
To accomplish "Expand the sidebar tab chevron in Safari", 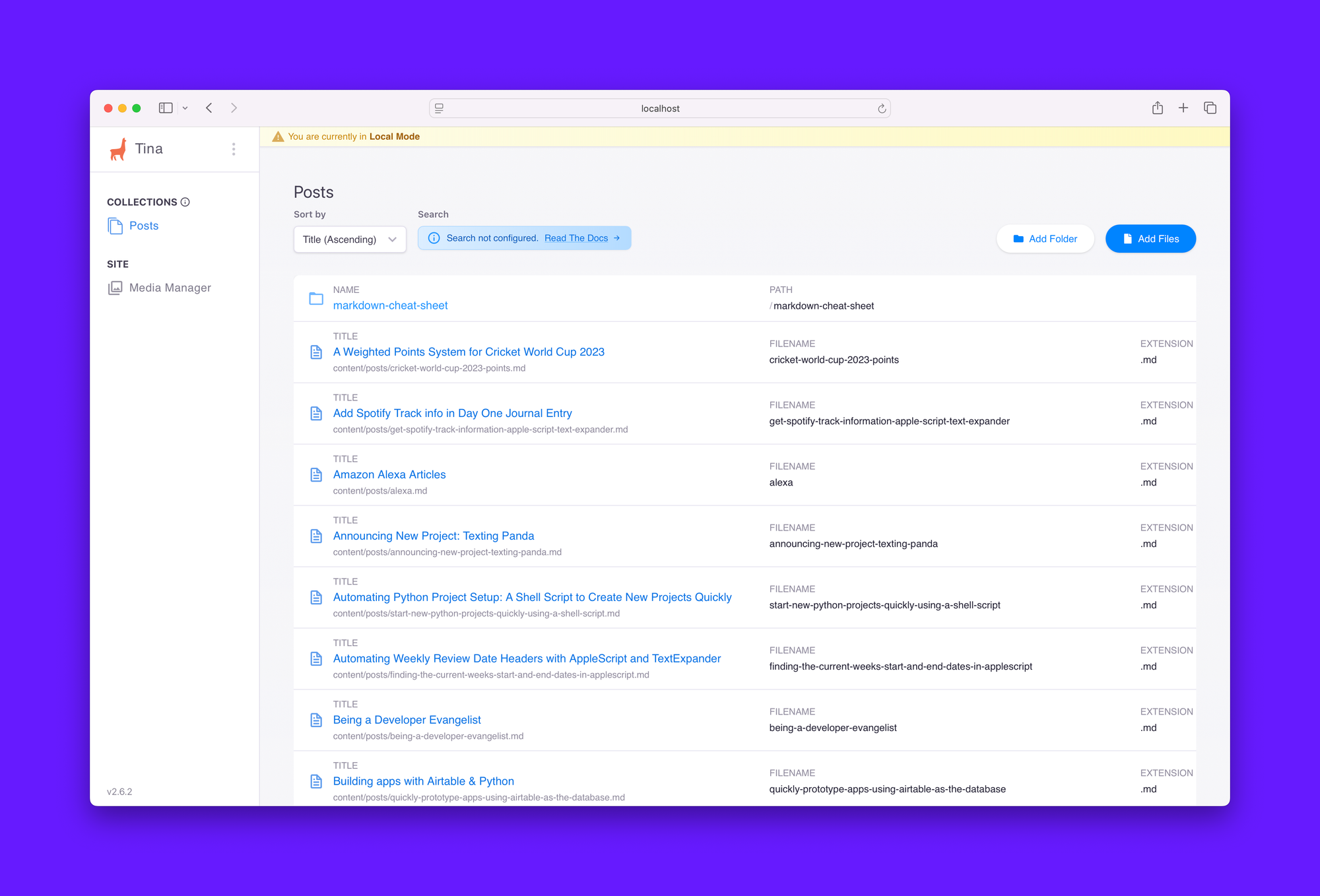I will (185, 108).
